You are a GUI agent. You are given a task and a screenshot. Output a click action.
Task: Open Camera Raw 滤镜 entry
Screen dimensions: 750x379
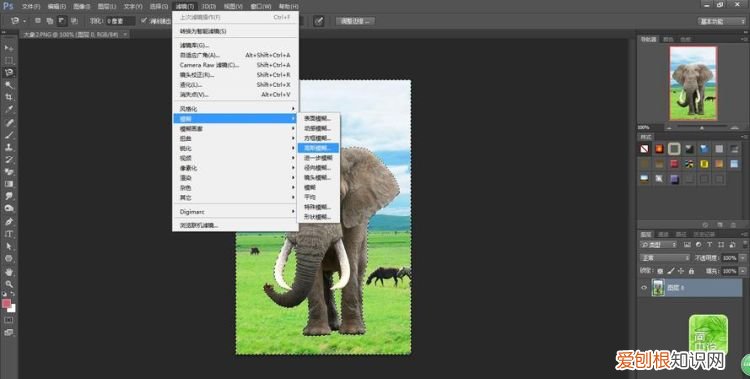pos(235,65)
